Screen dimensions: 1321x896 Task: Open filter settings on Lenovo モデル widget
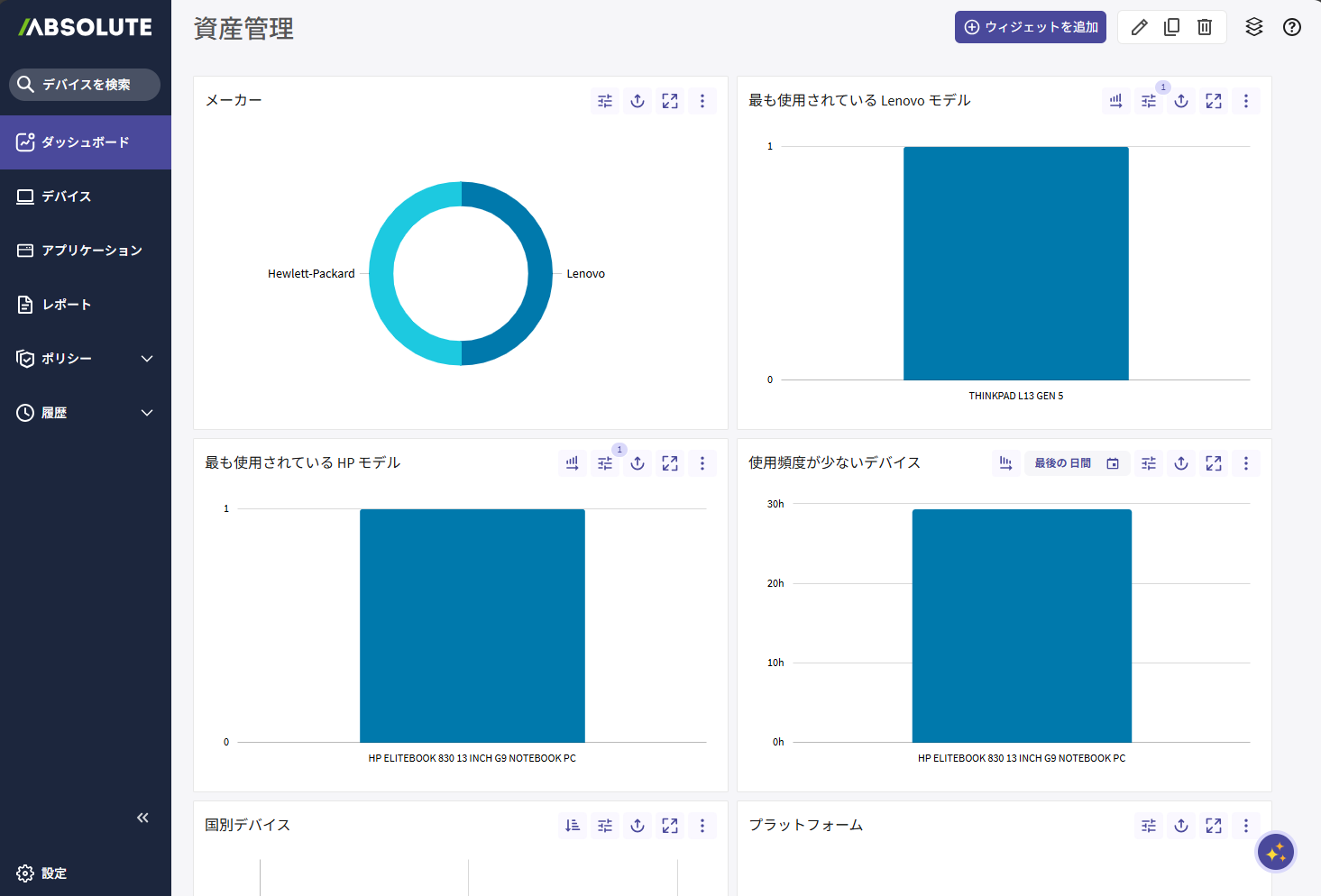point(1148,101)
